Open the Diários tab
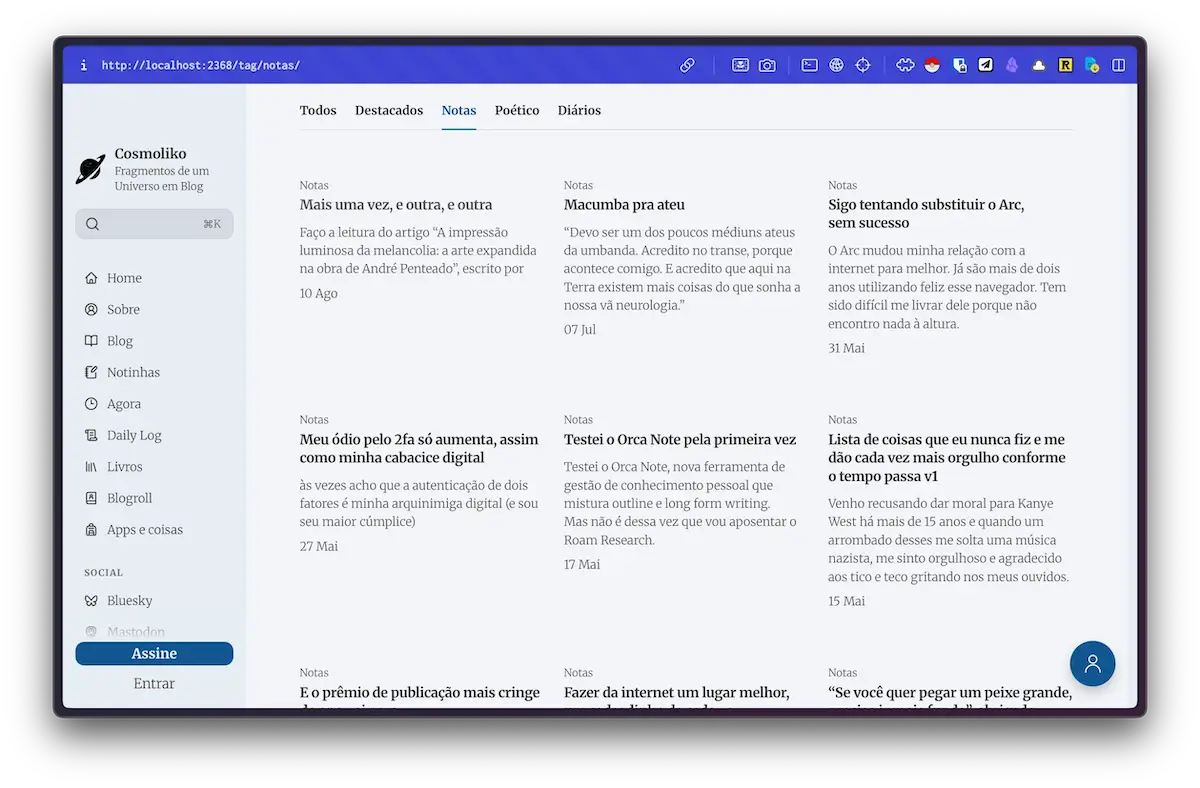Screen dimensions: 1200x788 pos(579,110)
